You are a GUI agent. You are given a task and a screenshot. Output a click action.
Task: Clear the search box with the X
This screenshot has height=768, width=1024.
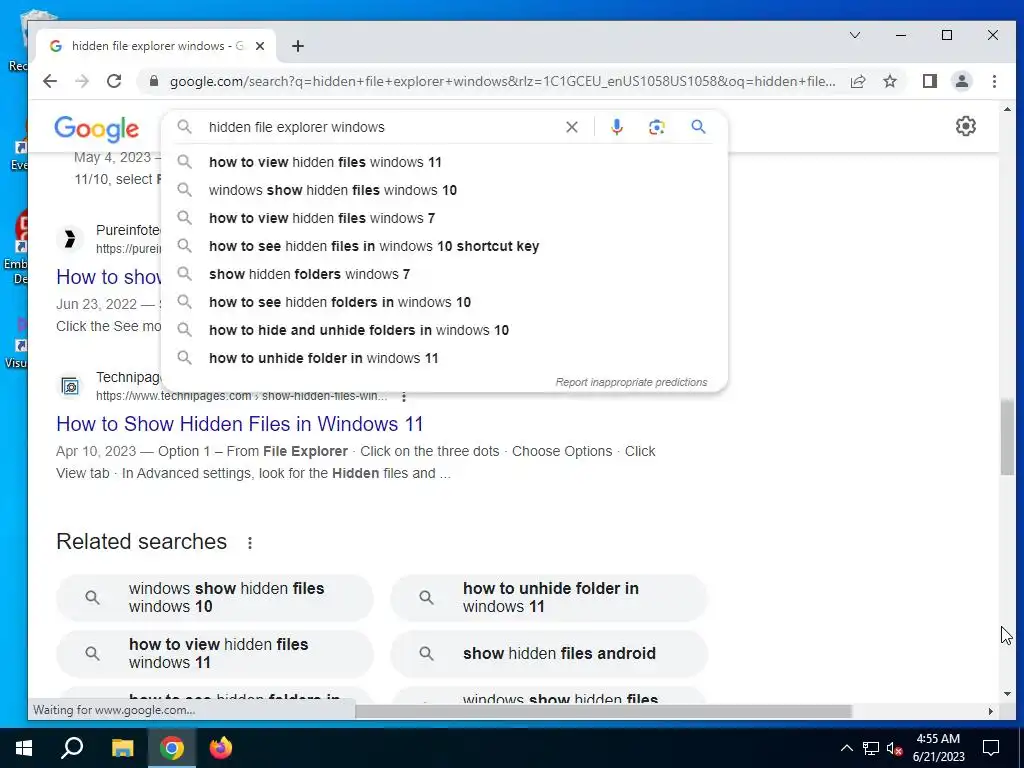[x=571, y=127]
